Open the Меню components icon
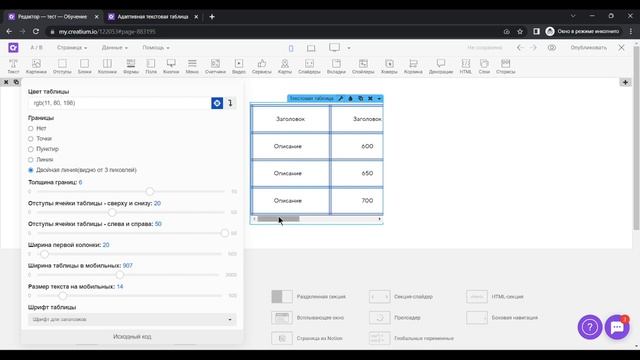 (x=192, y=66)
